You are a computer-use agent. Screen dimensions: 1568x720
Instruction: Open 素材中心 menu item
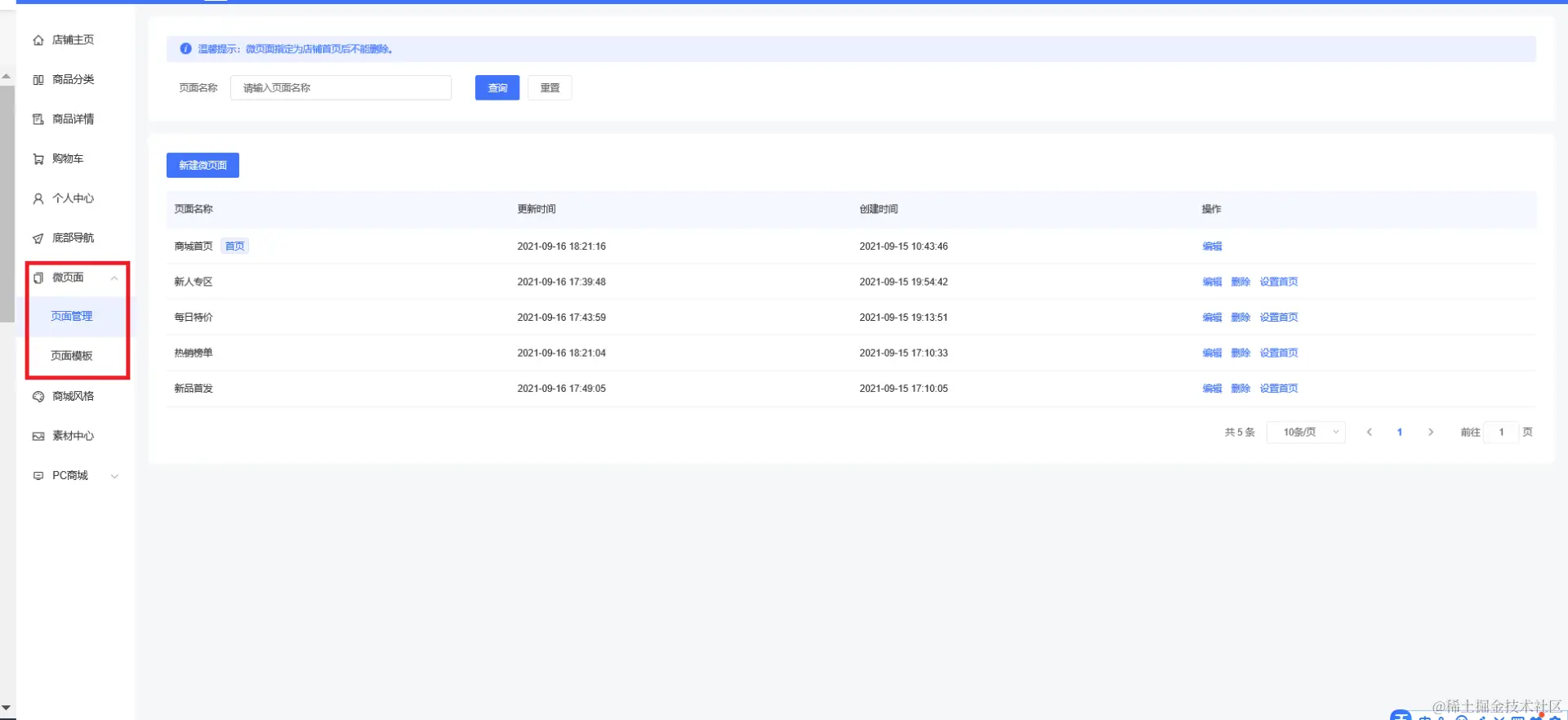[73, 436]
